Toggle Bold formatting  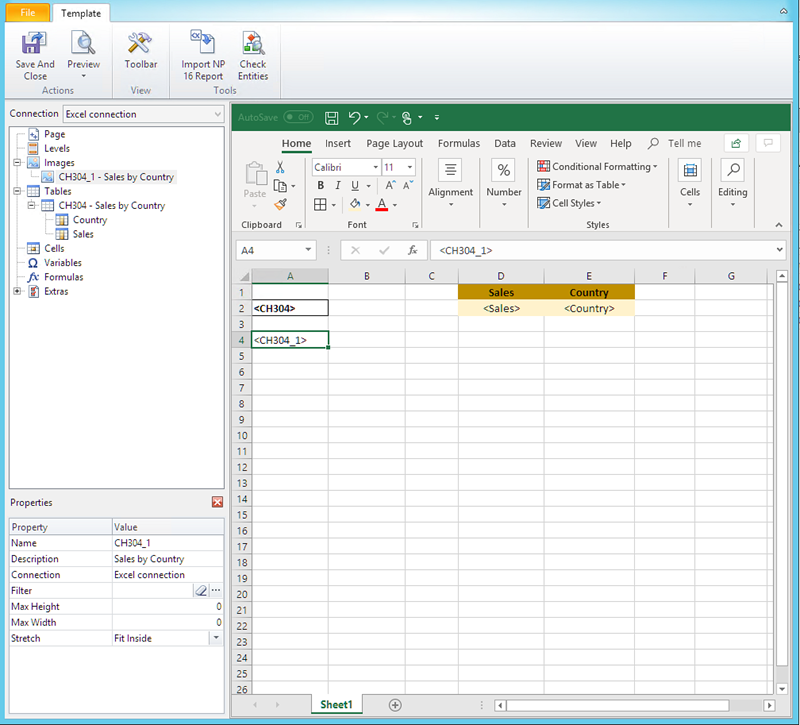320,185
